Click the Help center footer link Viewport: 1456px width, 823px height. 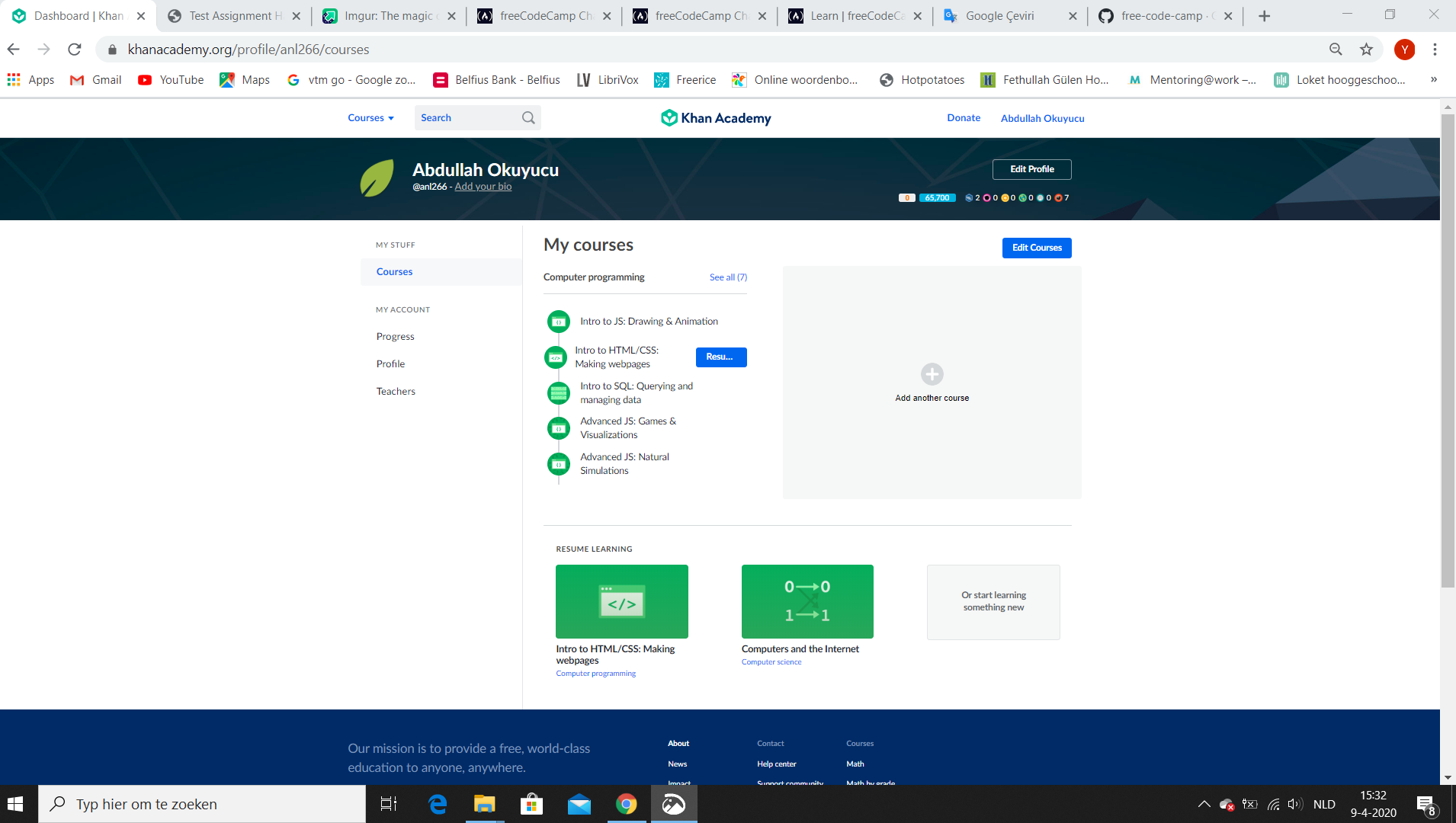(776, 764)
